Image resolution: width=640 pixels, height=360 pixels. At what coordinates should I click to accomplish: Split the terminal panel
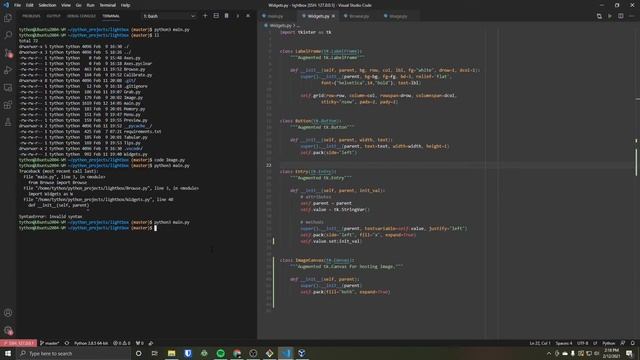pyautogui.click(x=216, y=16)
